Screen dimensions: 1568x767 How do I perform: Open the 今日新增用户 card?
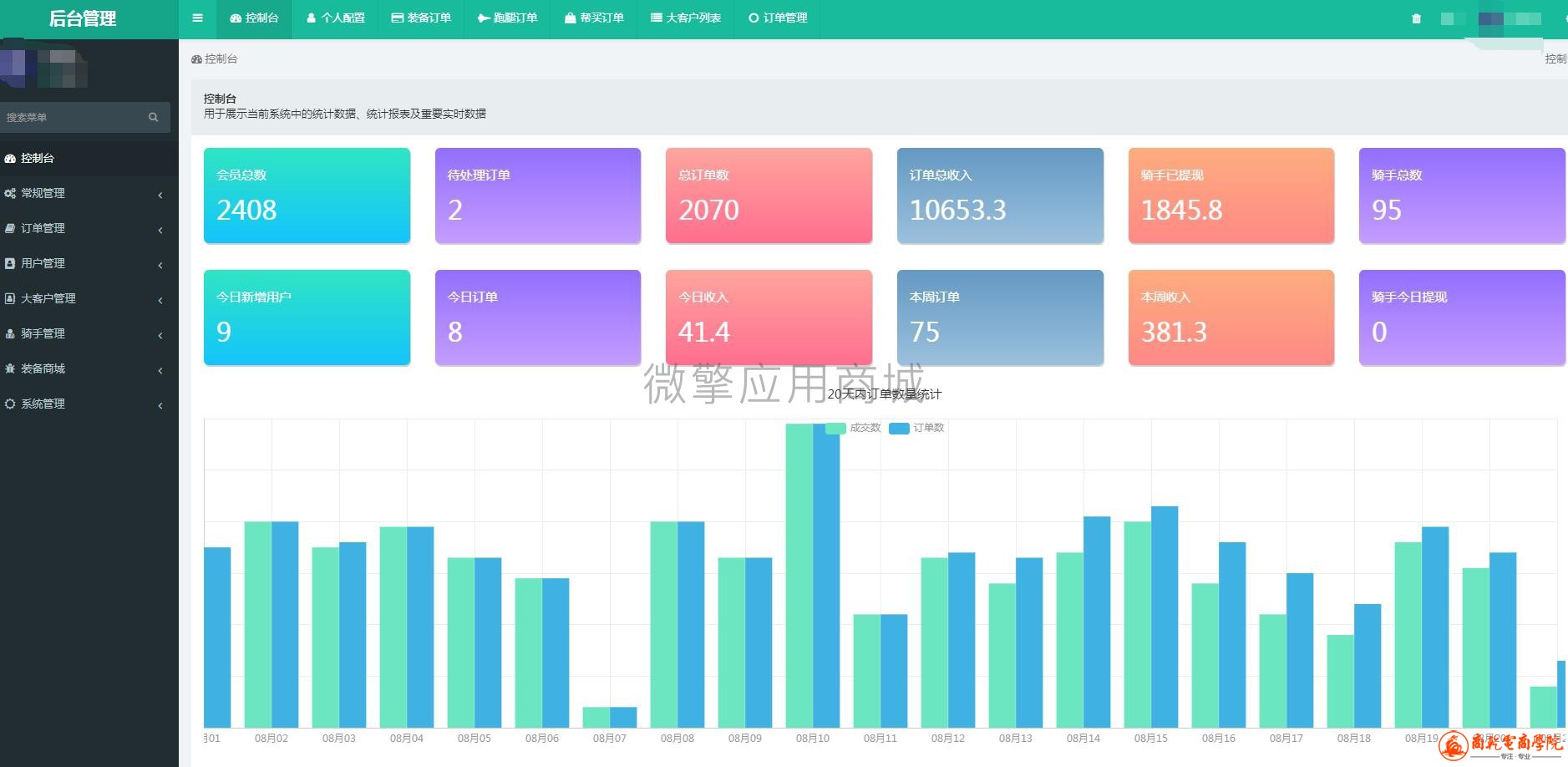tap(307, 317)
